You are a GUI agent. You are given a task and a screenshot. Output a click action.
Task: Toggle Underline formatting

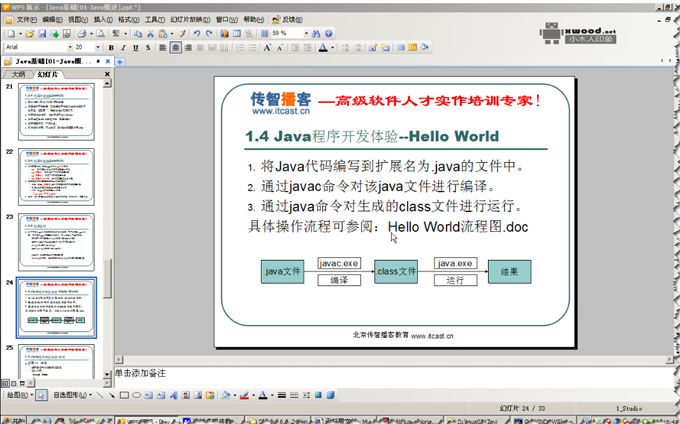[136, 48]
